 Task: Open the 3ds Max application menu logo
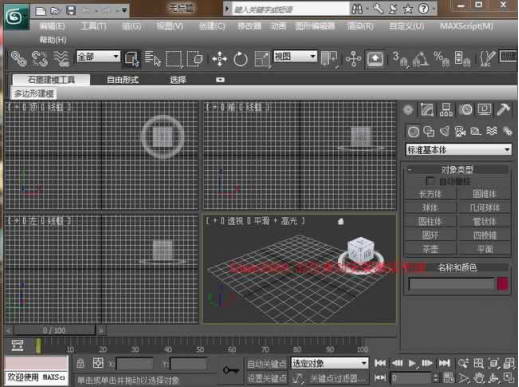[17, 17]
